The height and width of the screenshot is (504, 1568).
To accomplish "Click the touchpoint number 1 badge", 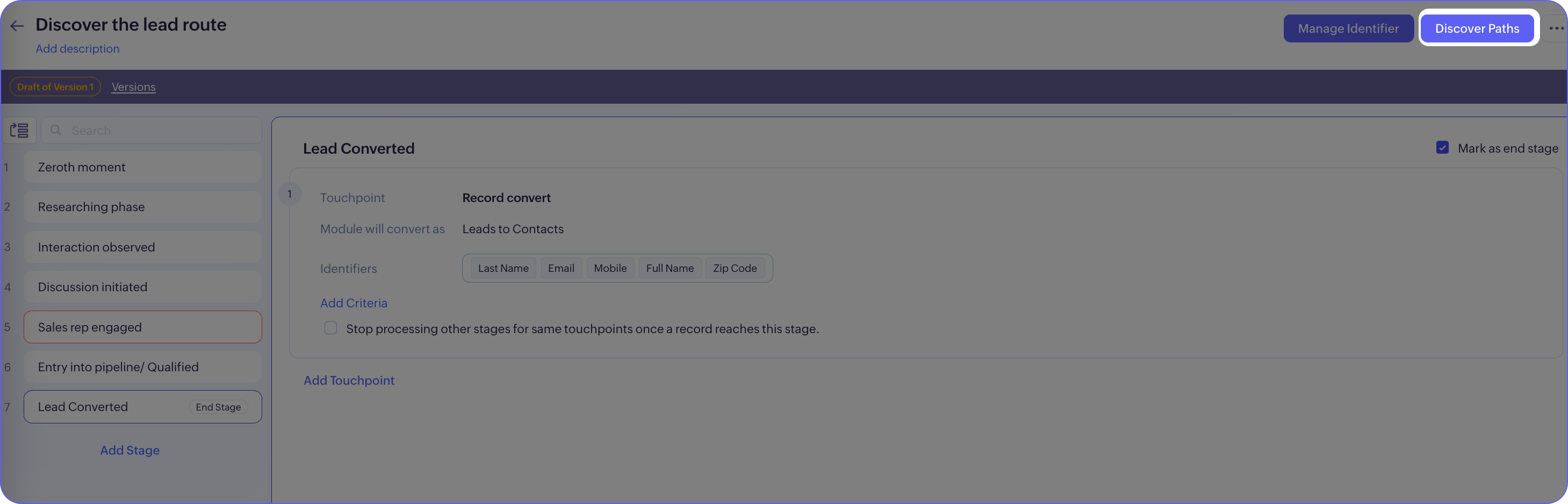I will click(289, 194).
